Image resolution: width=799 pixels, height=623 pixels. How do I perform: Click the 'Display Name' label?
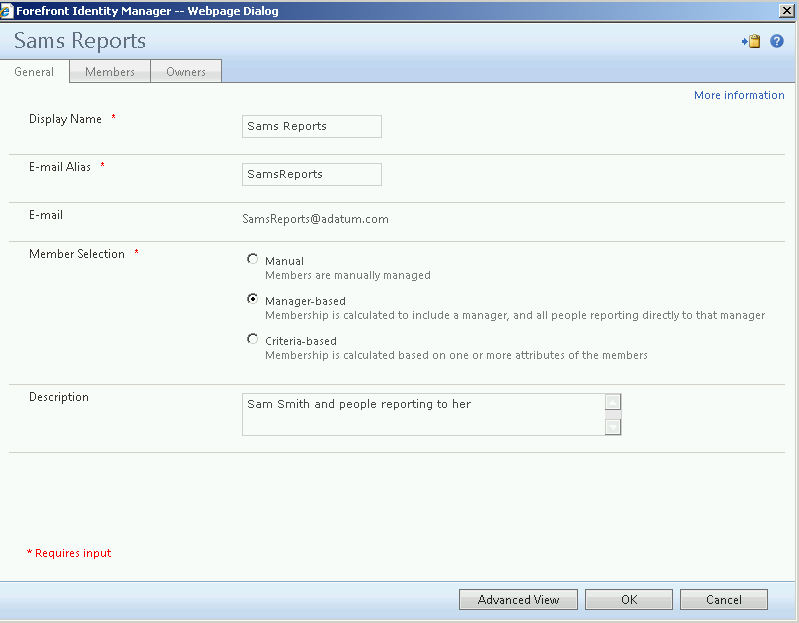(x=65, y=119)
